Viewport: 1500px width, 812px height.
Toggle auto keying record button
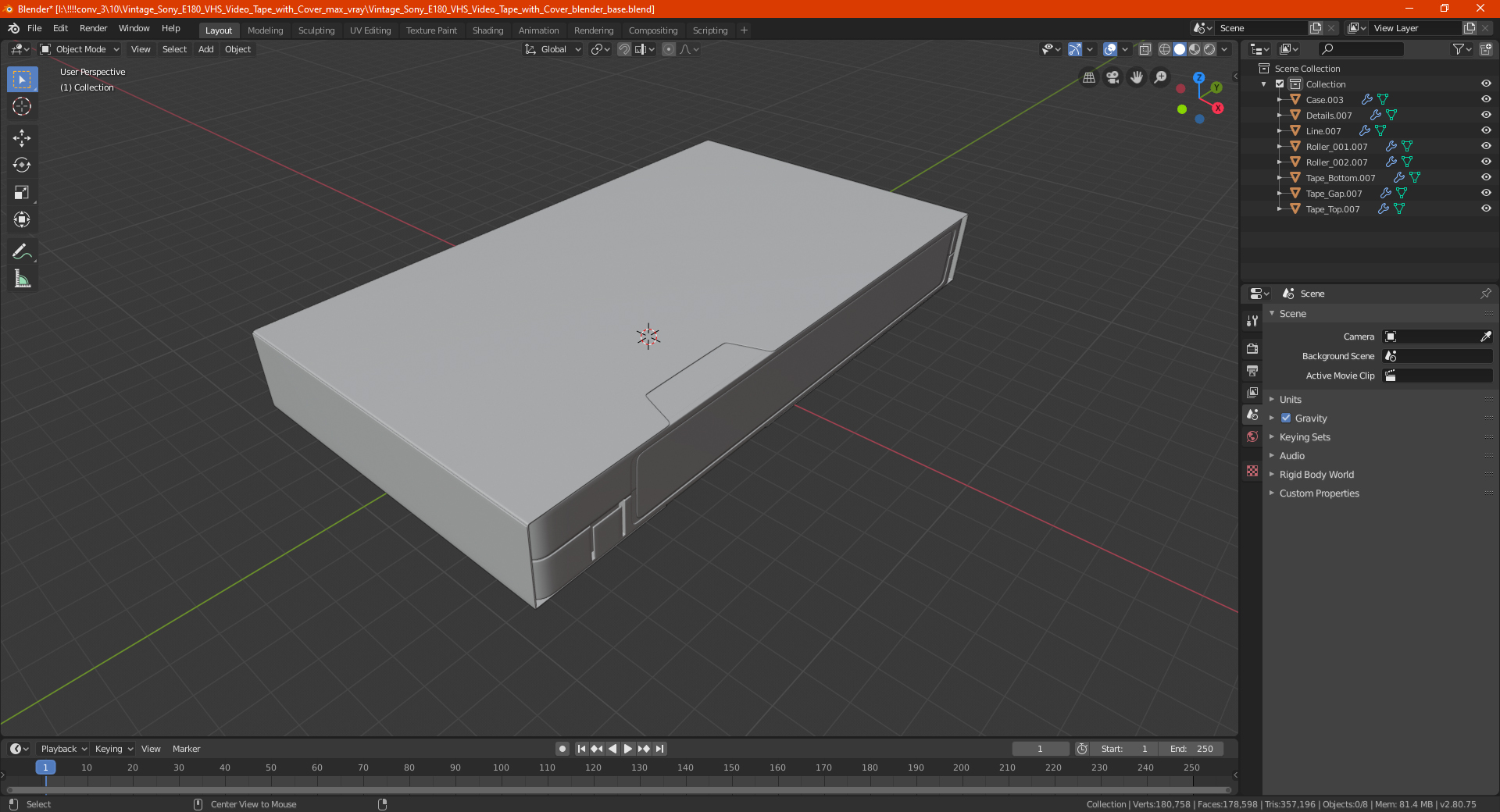pos(562,749)
